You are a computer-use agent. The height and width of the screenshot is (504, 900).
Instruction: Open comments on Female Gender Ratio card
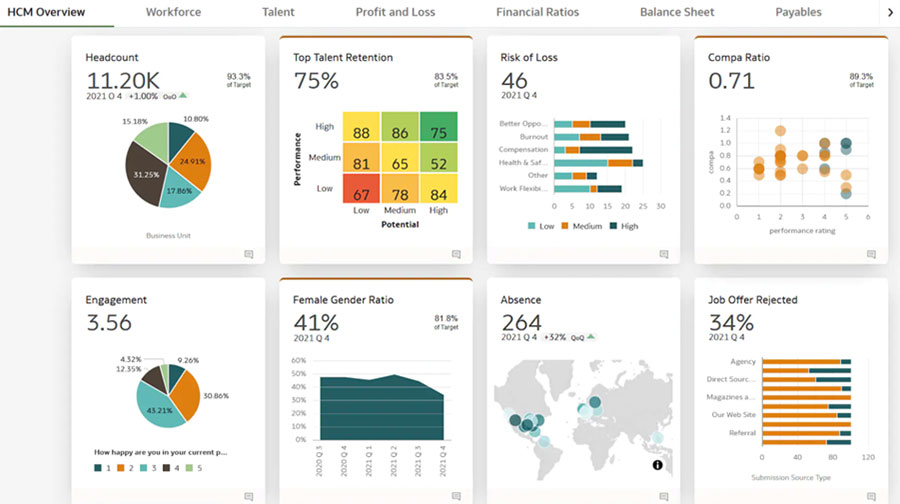click(456, 496)
